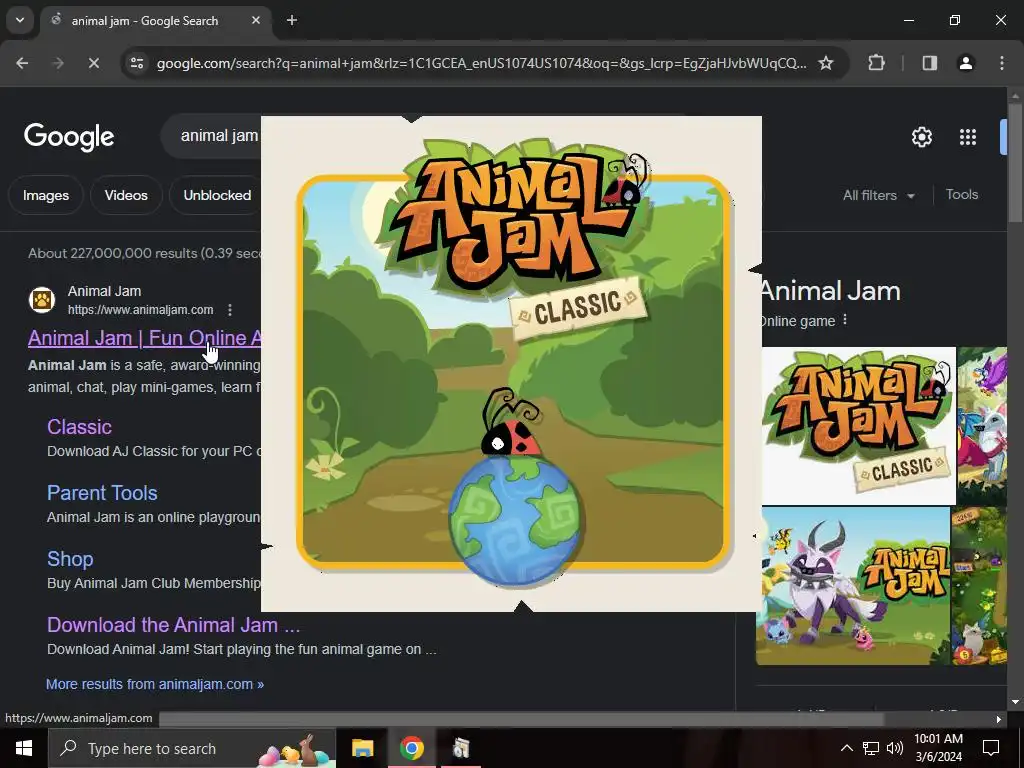Viewport: 1024px width, 768px height.
Task: Open the Google apps grid
Action: point(967,137)
